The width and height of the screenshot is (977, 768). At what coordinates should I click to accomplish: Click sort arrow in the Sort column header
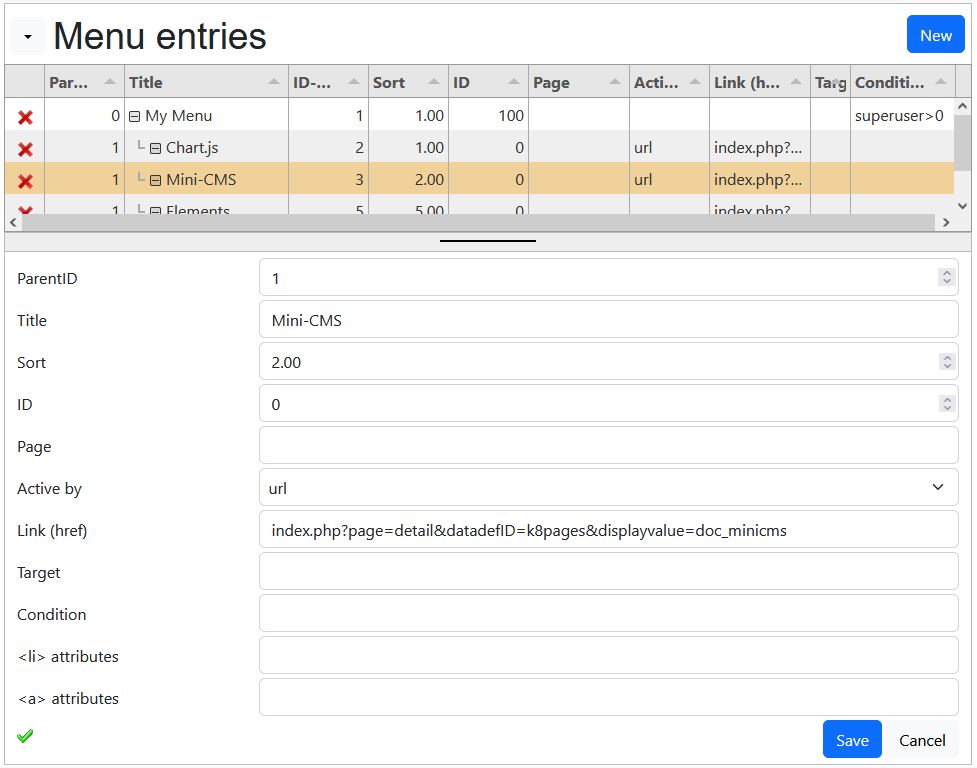coord(434,82)
